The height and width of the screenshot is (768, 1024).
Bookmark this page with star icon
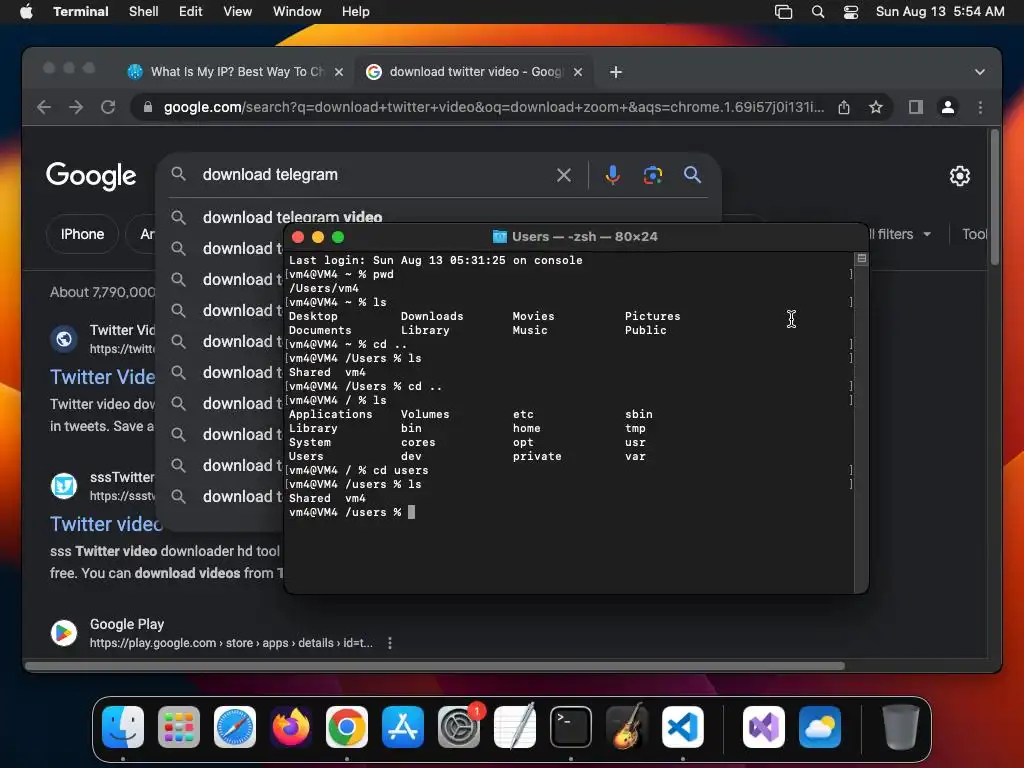point(876,107)
